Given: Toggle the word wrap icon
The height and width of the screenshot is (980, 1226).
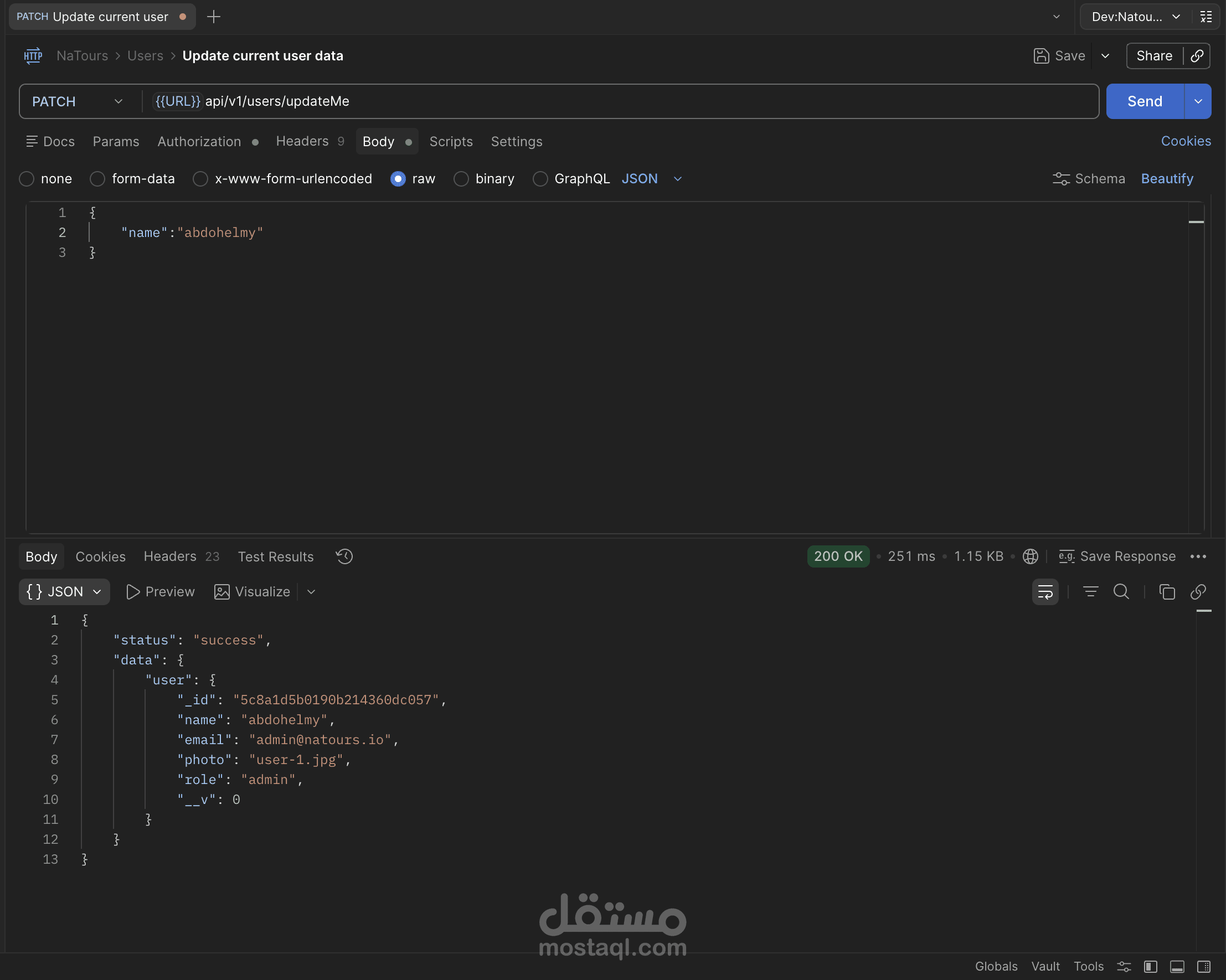Looking at the screenshot, I should (1044, 592).
